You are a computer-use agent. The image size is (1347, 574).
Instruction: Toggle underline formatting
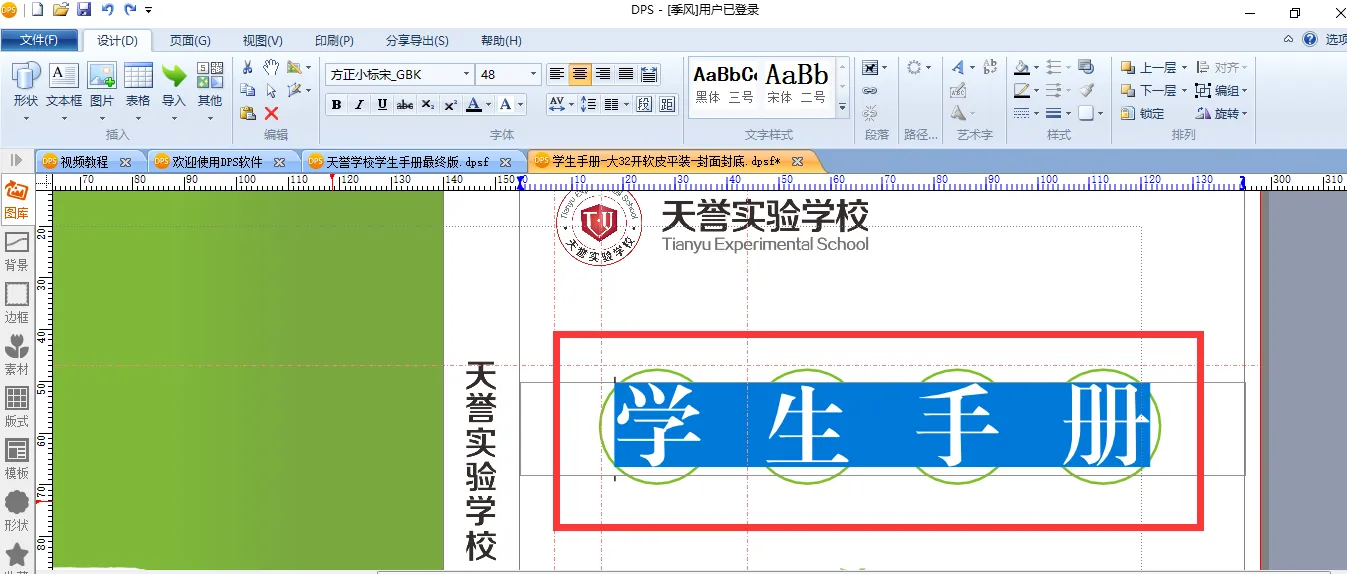(x=382, y=104)
